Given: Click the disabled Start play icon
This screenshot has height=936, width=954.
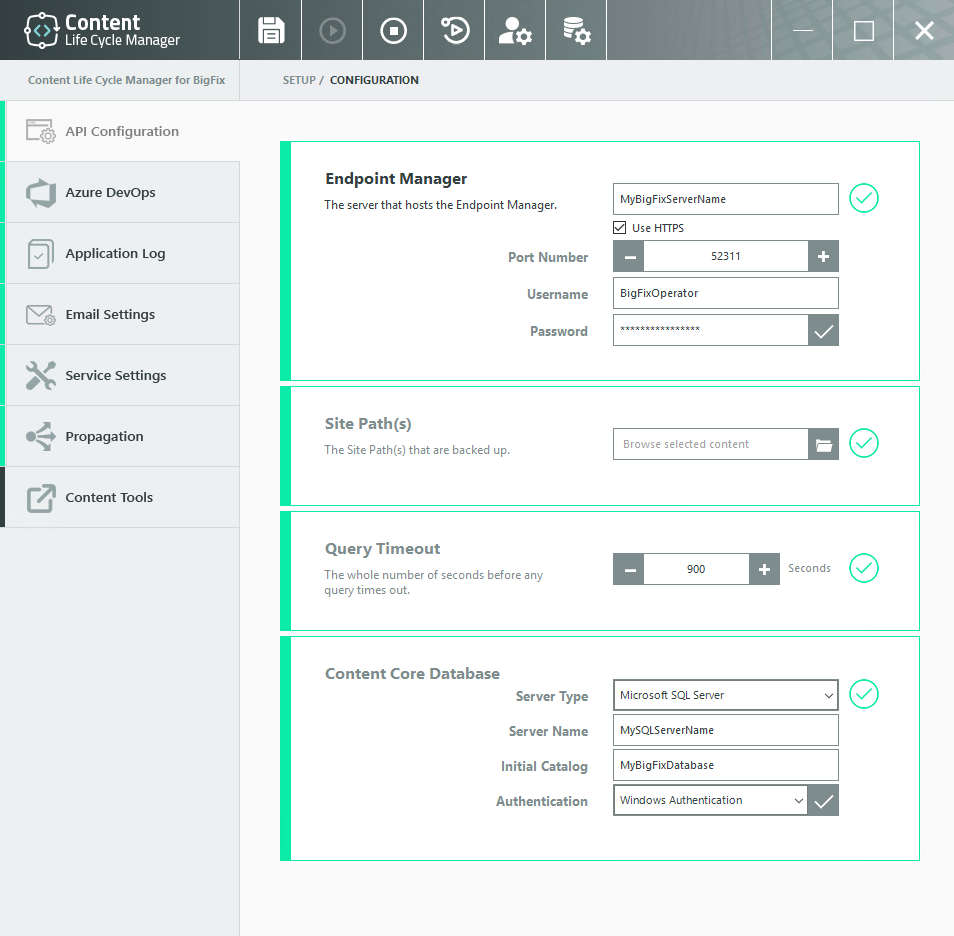Looking at the screenshot, I should point(332,30).
